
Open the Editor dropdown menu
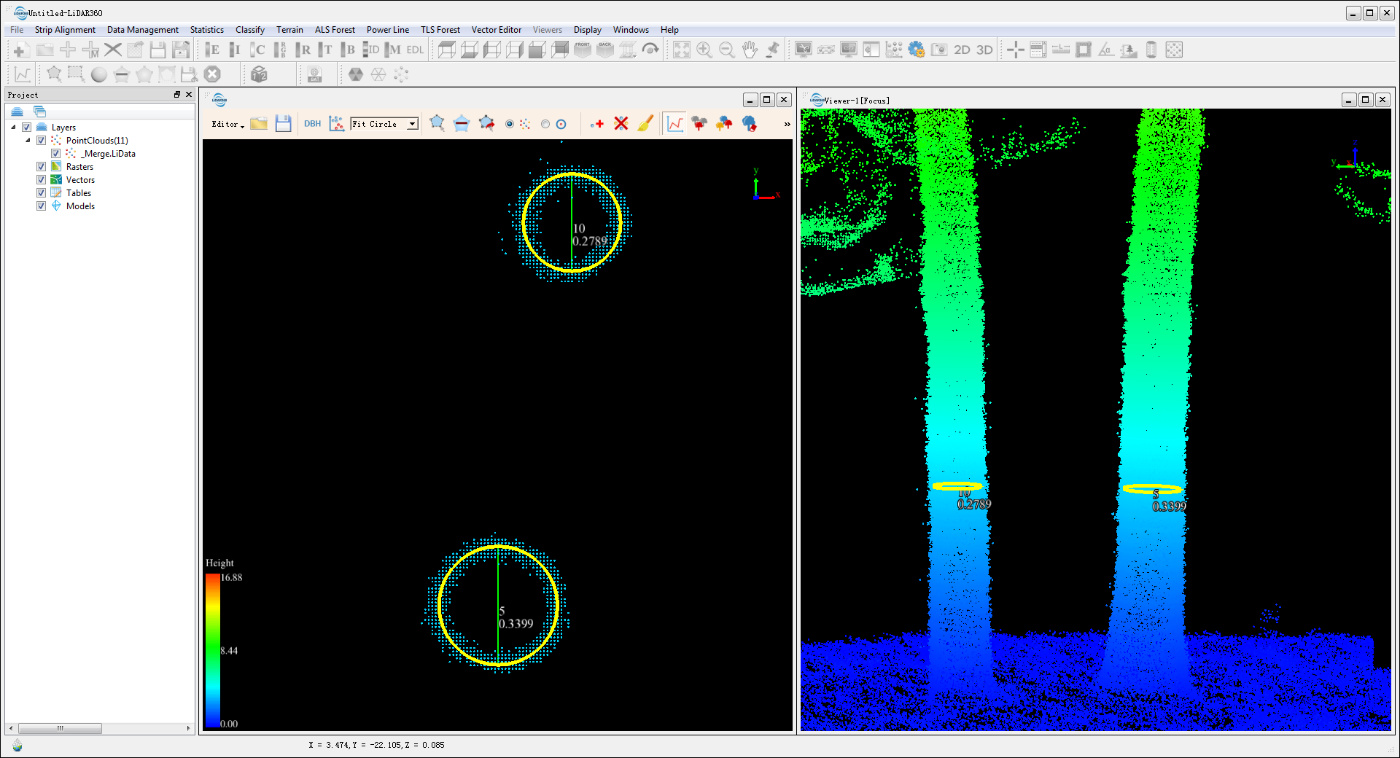click(x=227, y=124)
